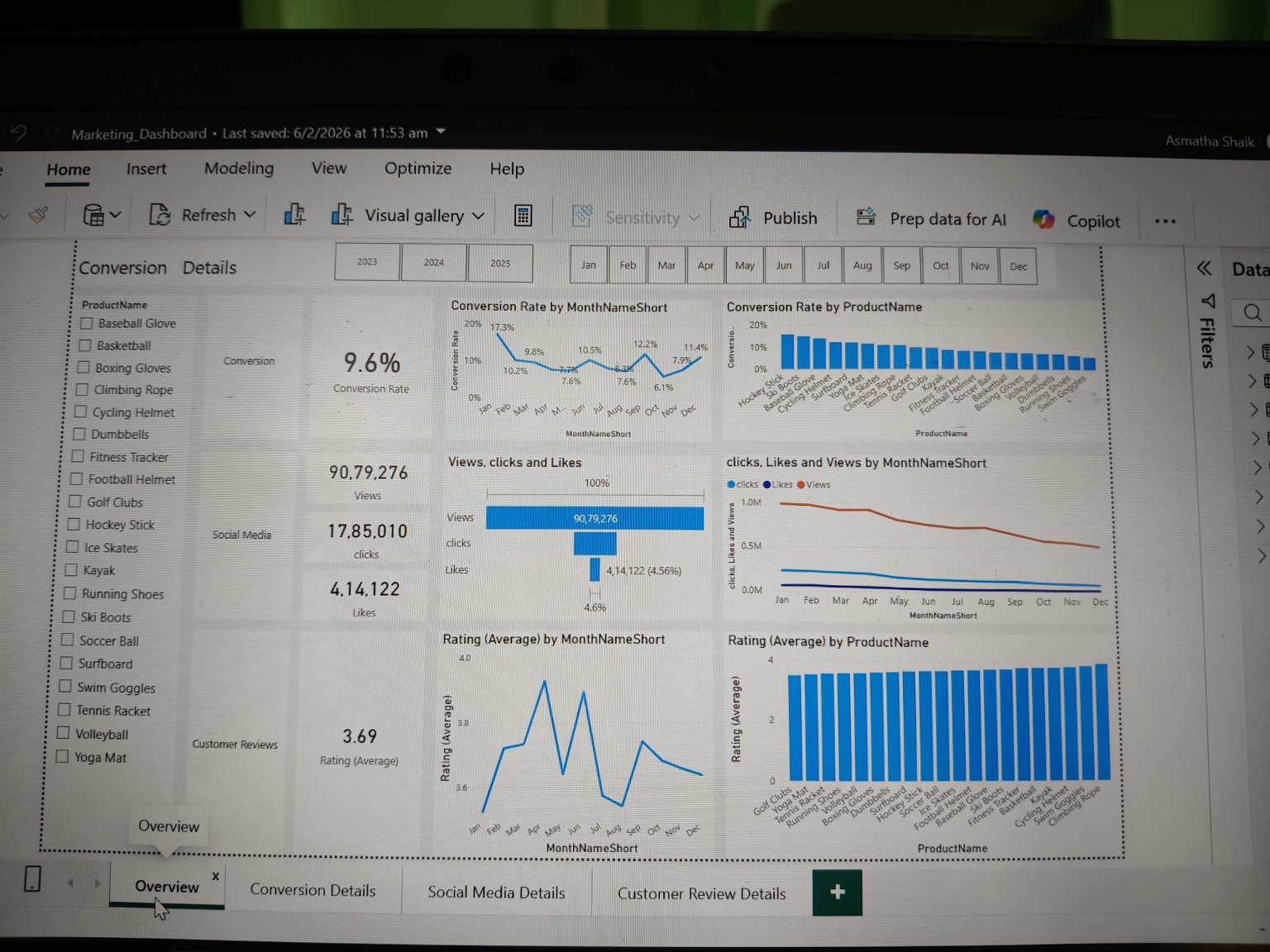Screen dimensions: 1270x952
Task: Select the 2024 year slicer button
Action: click(434, 263)
